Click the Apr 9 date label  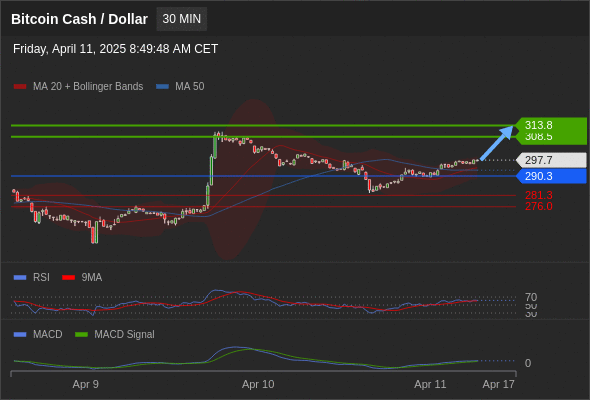(x=86, y=384)
